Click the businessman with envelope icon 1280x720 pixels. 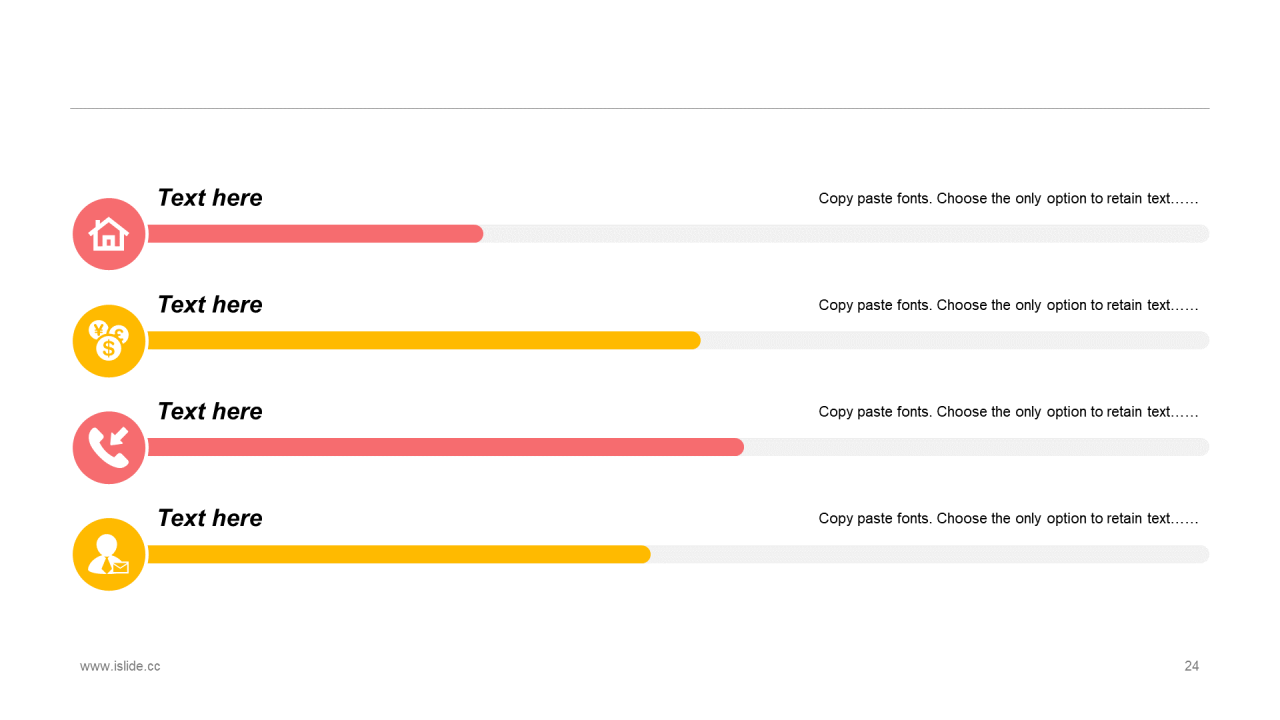point(109,554)
